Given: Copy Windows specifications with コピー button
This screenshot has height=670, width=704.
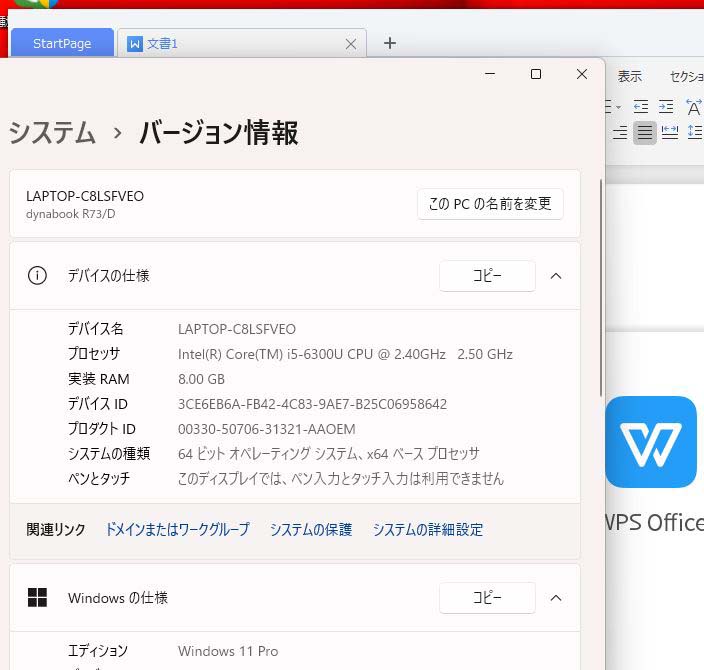Looking at the screenshot, I should click(487, 598).
